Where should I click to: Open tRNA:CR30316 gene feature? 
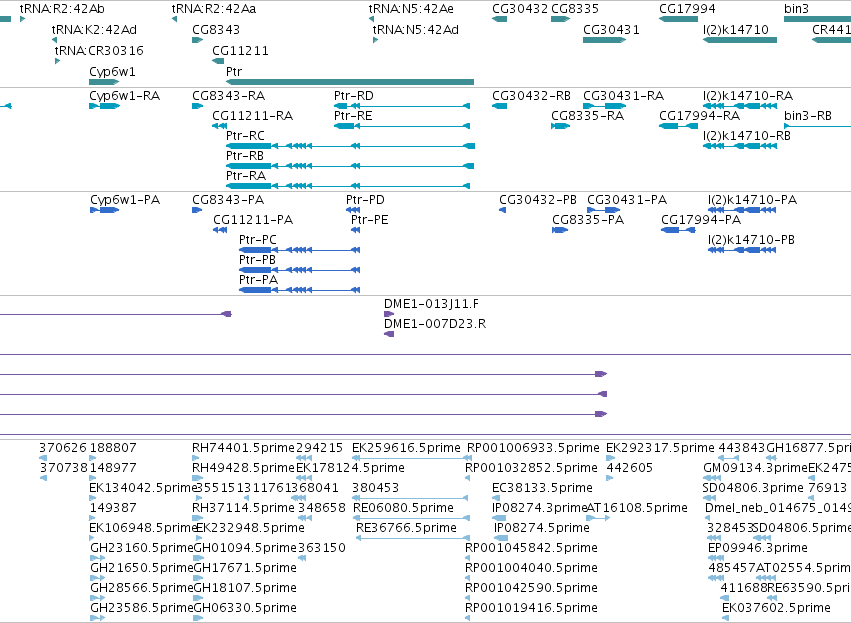pyautogui.click(x=57, y=61)
